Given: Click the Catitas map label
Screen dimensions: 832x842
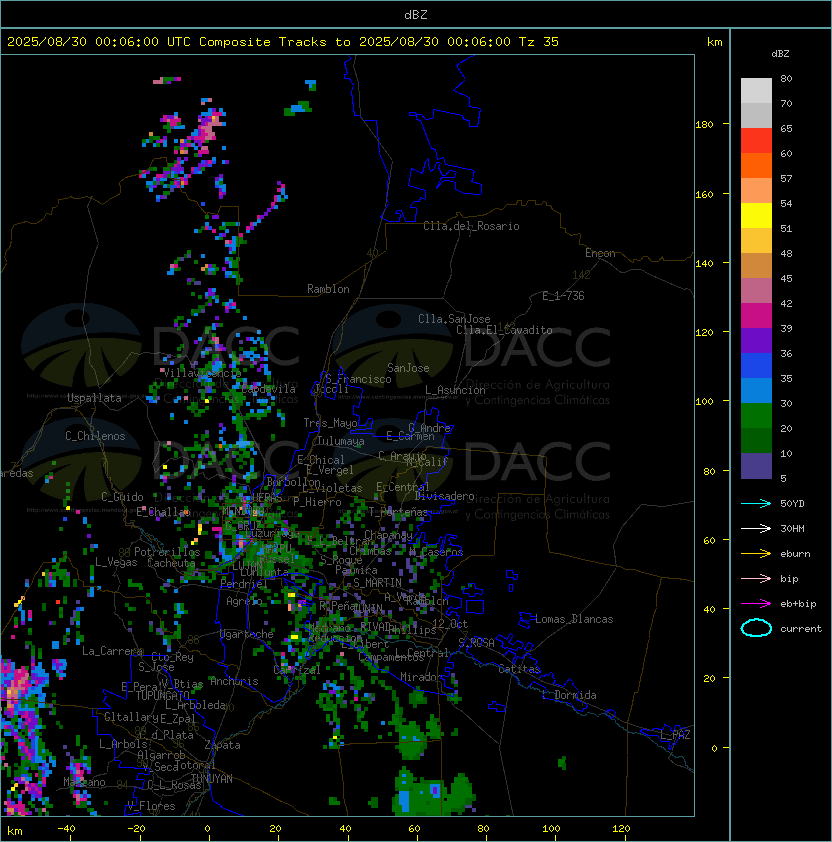Looking at the screenshot, I should click(x=519, y=669).
